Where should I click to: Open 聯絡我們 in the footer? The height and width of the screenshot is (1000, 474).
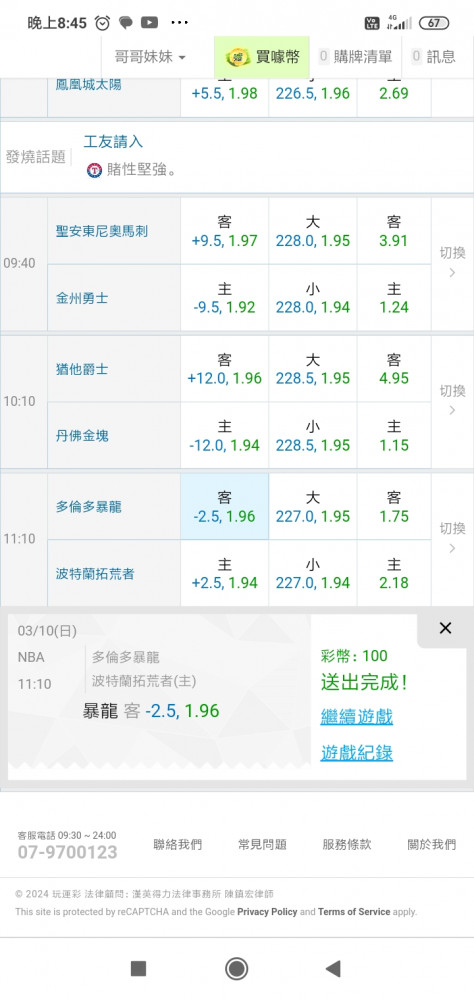177,844
